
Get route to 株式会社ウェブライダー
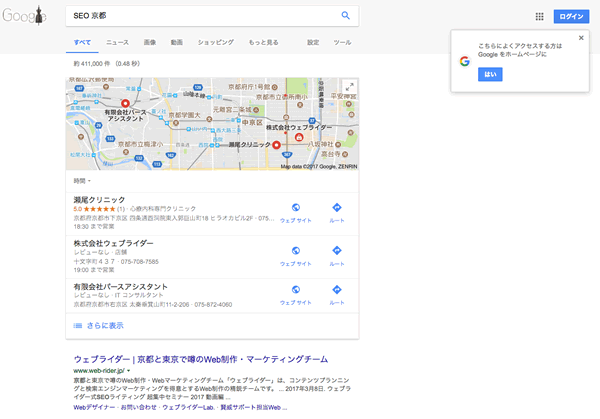337,254
